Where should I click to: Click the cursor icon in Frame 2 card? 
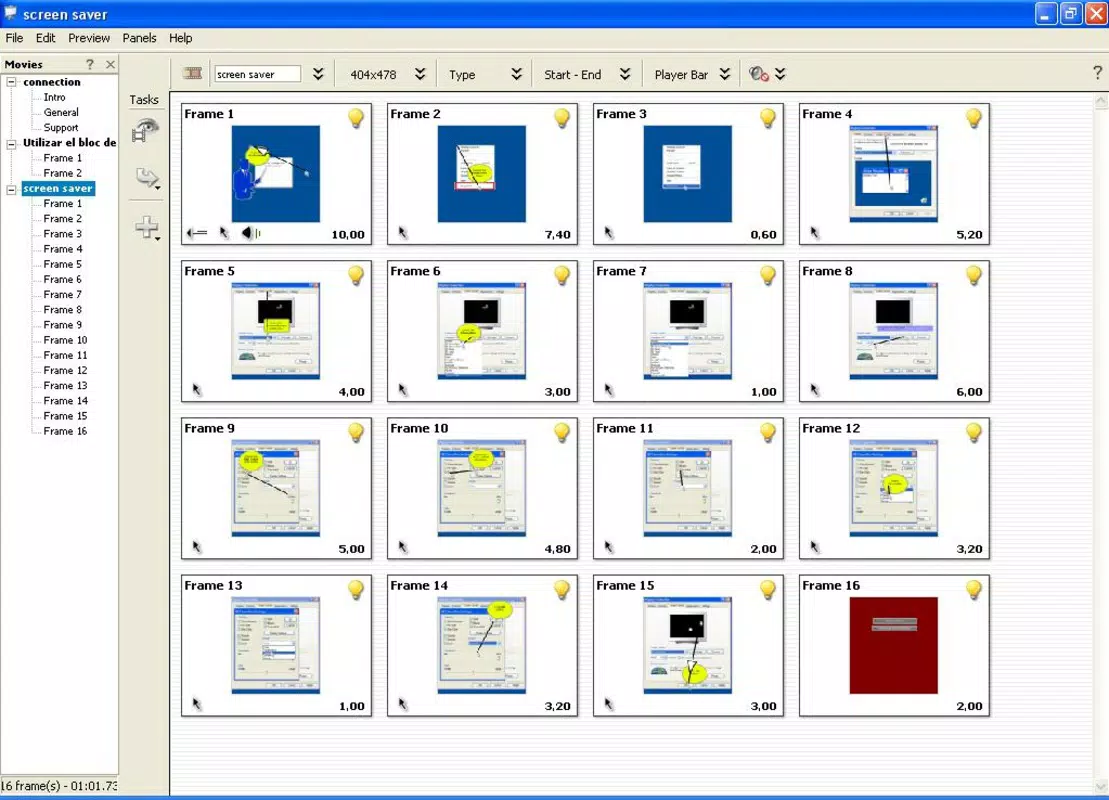403,233
